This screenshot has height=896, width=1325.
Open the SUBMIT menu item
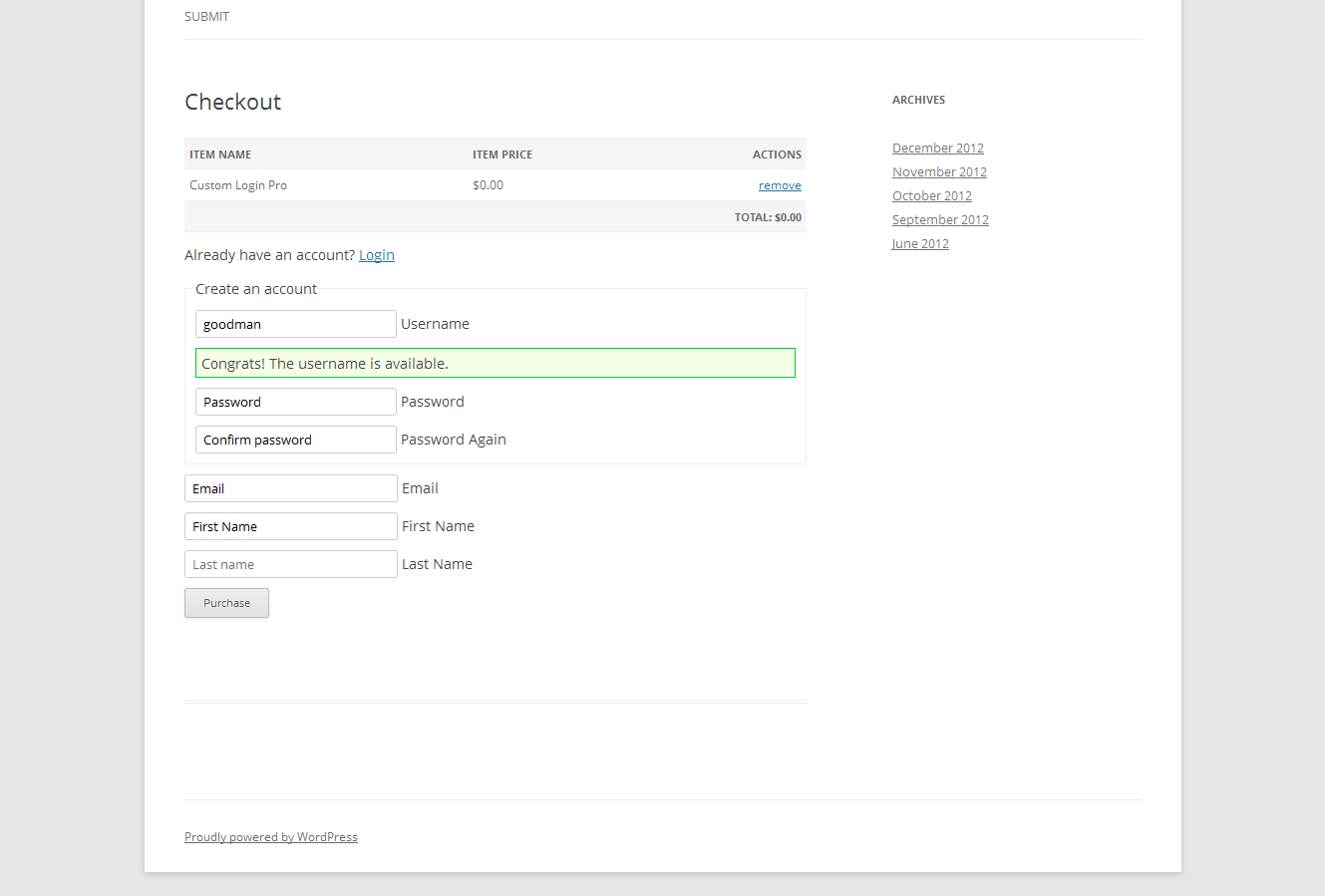[206, 17]
